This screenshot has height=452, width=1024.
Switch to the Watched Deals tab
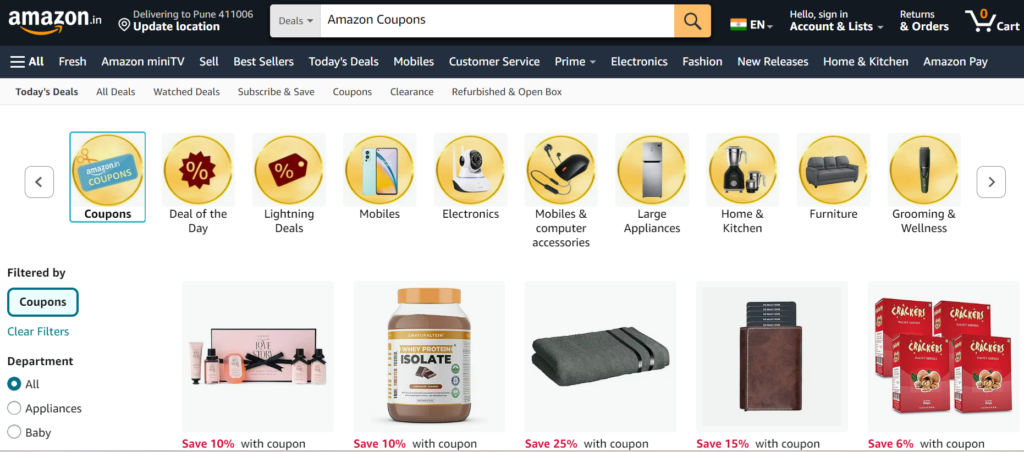(x=187, y=92)
